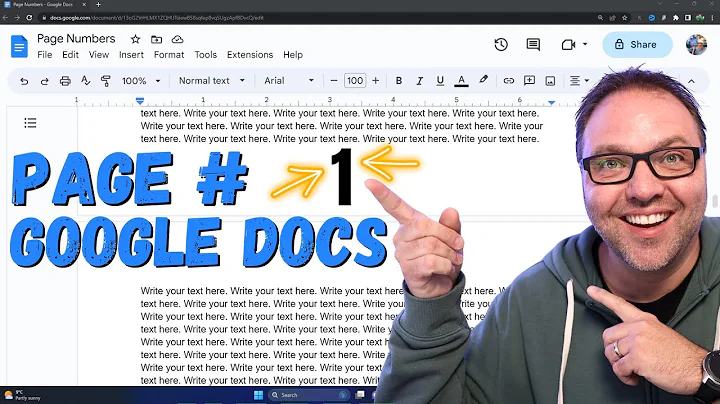Viewport: 720px width, 404px height.
Task: Click the Redo arrow icon
Action: [45, 81]
